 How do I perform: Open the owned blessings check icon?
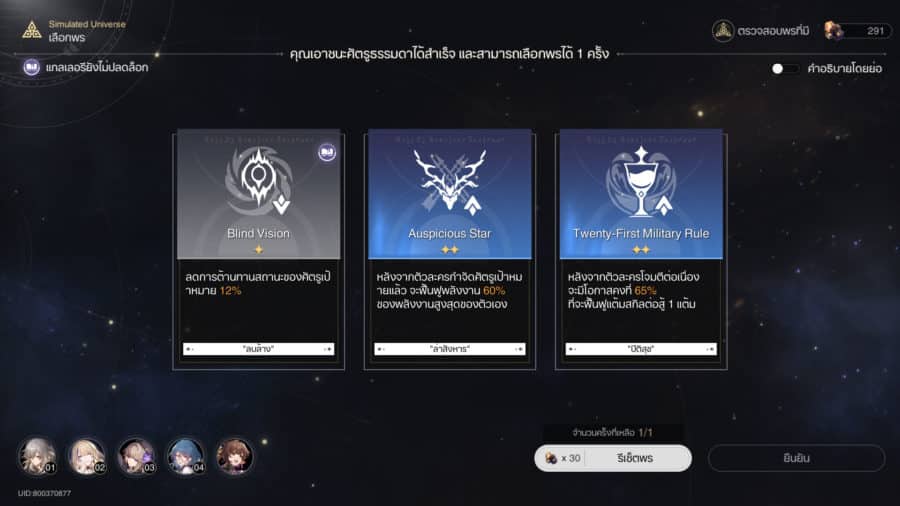pos(723,30)
